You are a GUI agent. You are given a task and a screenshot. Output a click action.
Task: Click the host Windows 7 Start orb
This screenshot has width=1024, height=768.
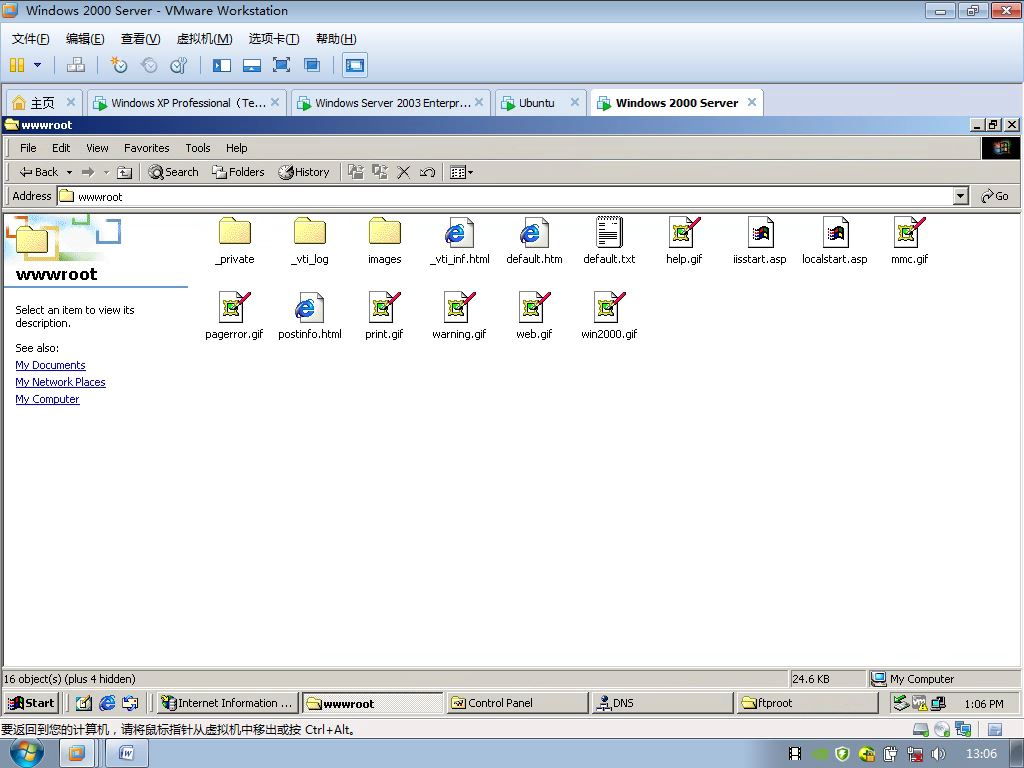[x=26, y=754]
